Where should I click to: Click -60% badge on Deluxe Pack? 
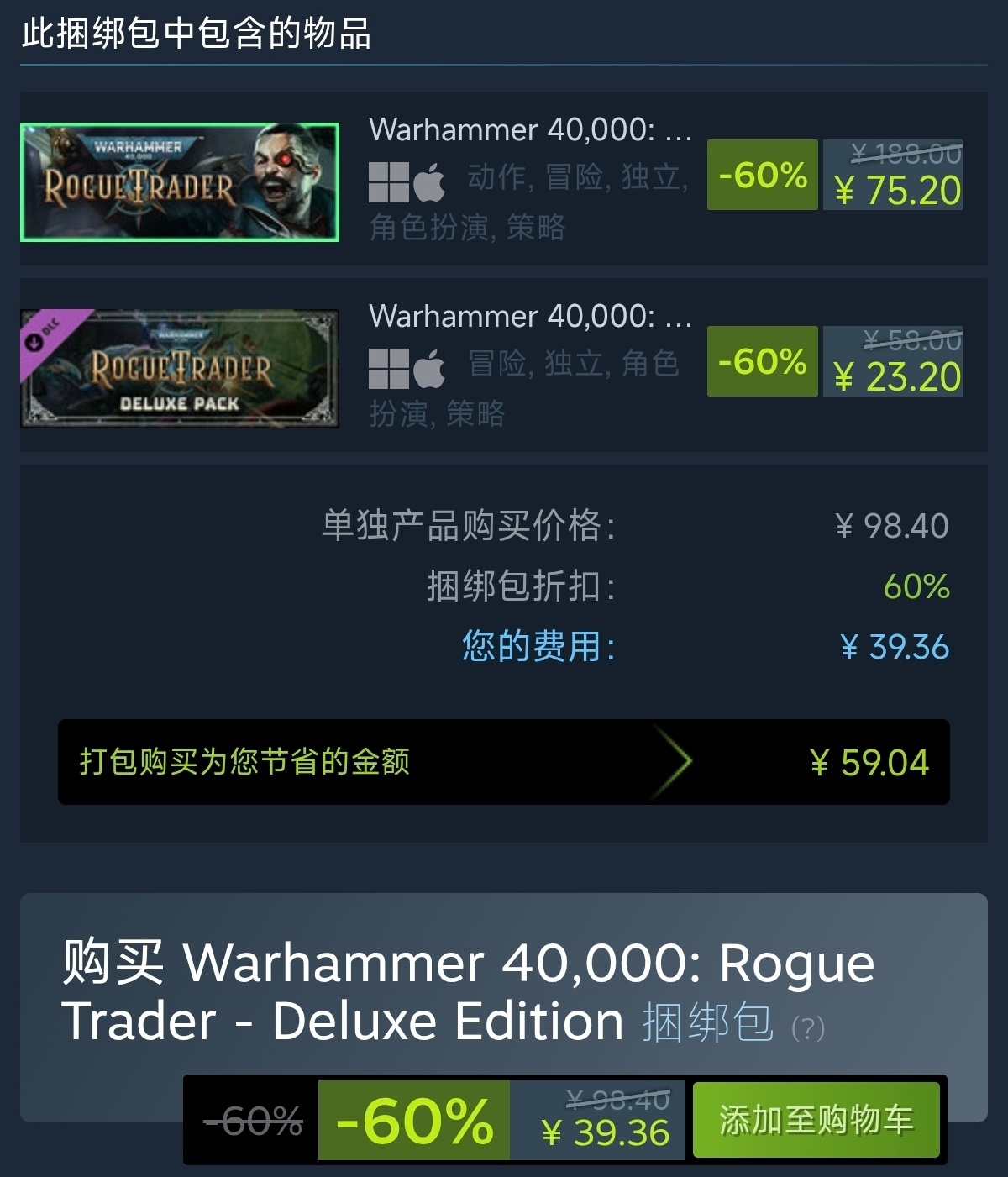click(x=763, y=361)
